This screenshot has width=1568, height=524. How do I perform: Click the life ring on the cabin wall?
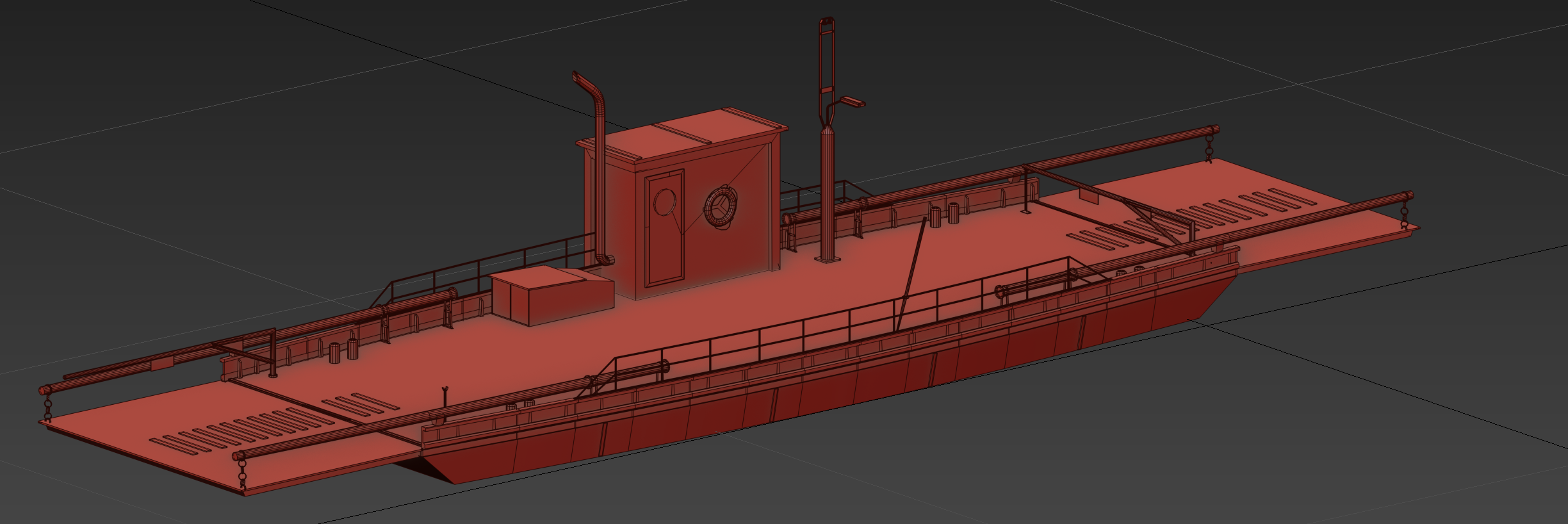coord(721,206)
